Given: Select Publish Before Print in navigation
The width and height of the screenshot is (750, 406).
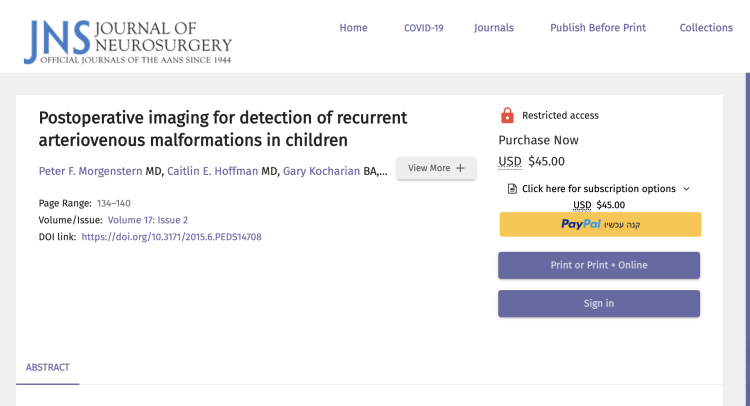Looking at the screenshot, I should point(597,28).
